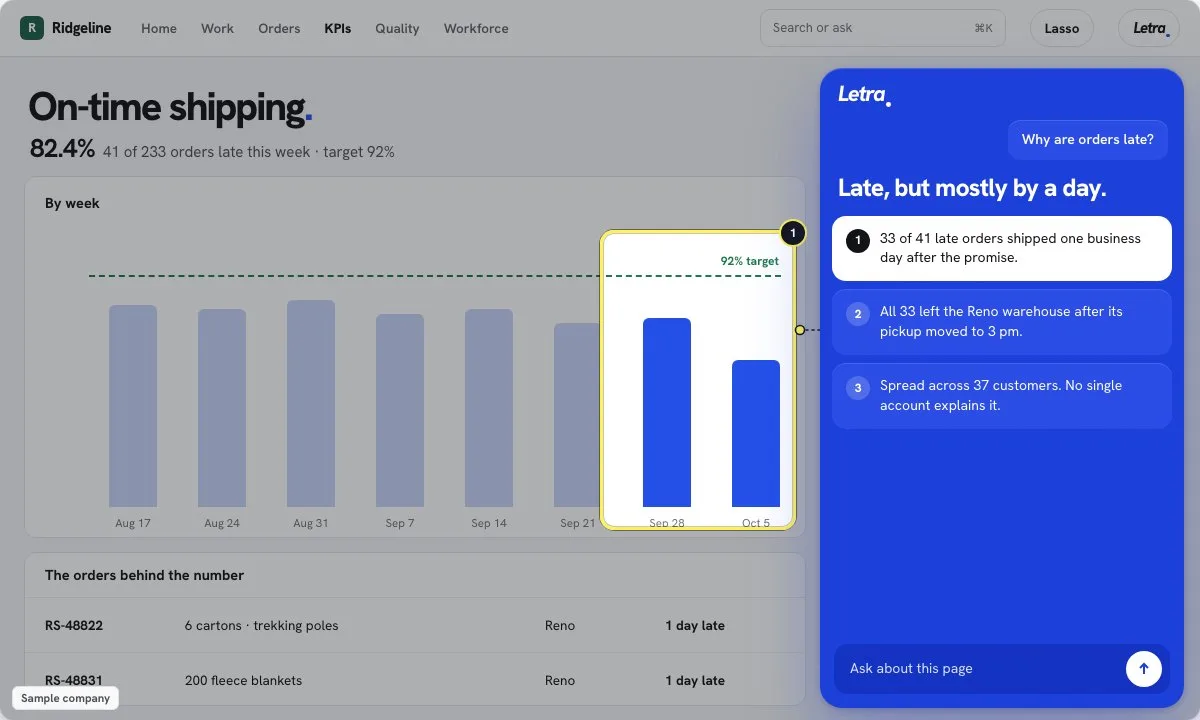Click the Sep 28 bar in chart
Image resolution: width=1200 pixels, height=720 pixels.
coord(667,413)
